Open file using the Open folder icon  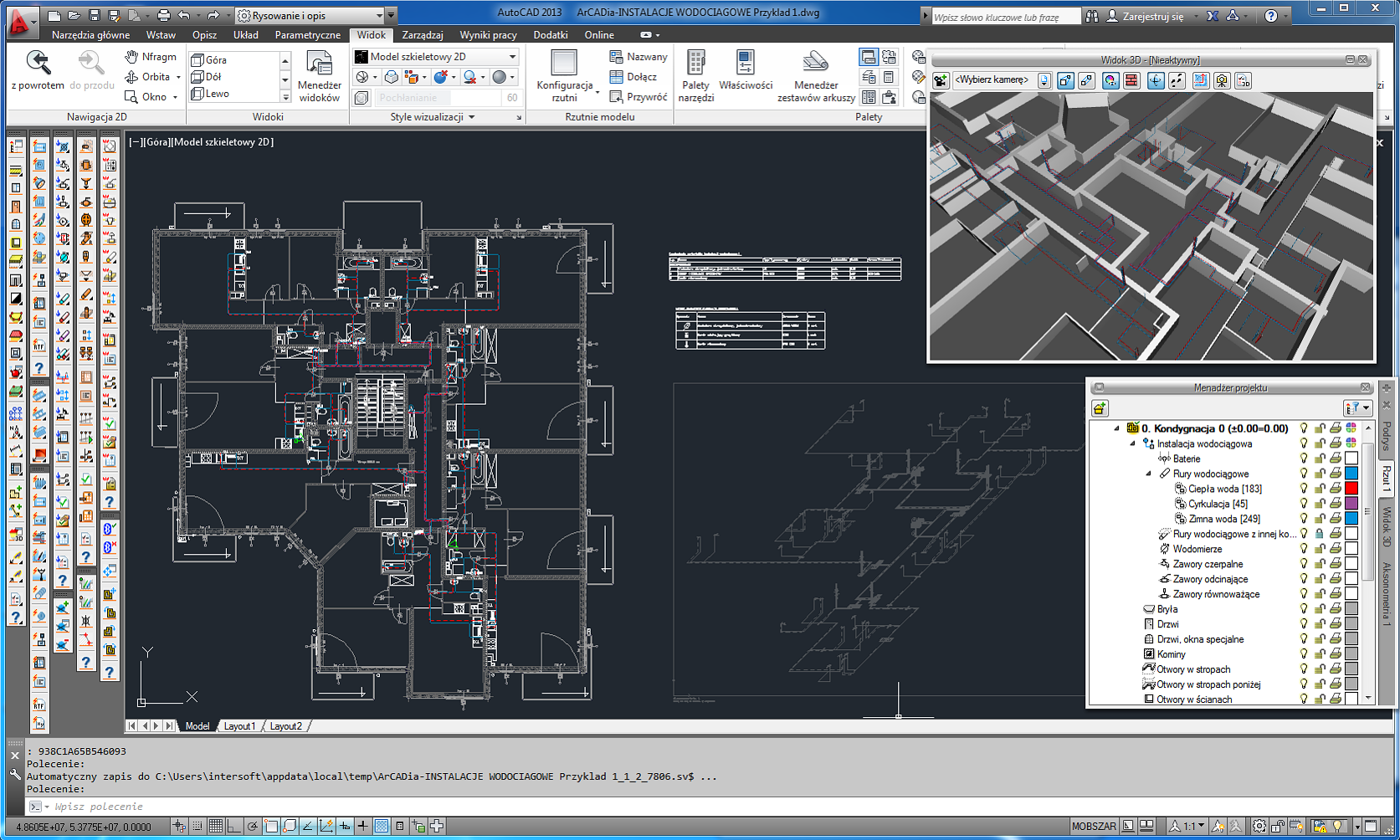tap(74, 15)
